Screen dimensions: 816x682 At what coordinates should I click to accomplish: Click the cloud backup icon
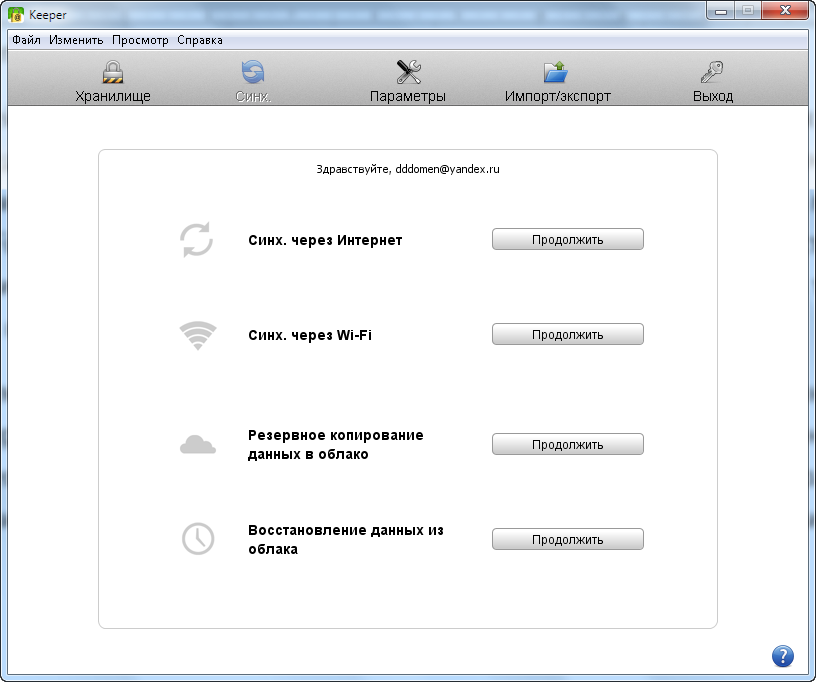click(x=198, y=445)
